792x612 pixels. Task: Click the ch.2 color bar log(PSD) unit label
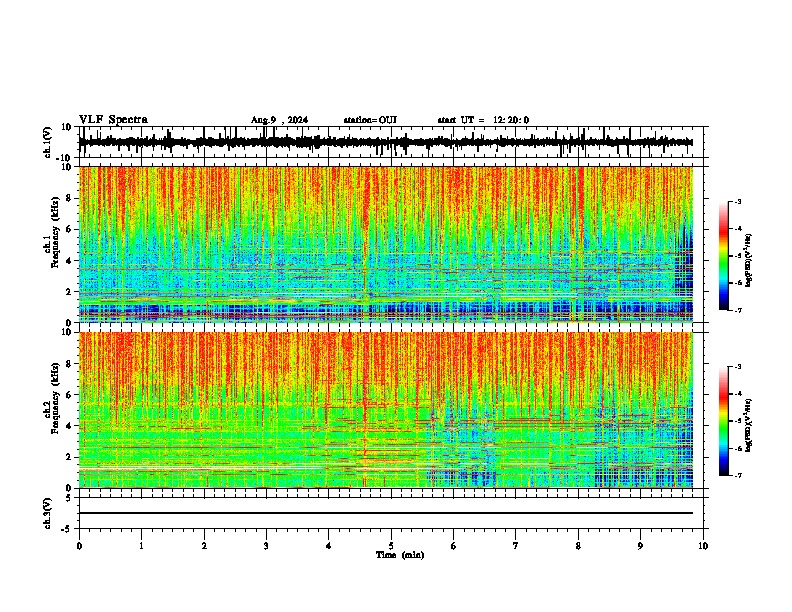749,425
